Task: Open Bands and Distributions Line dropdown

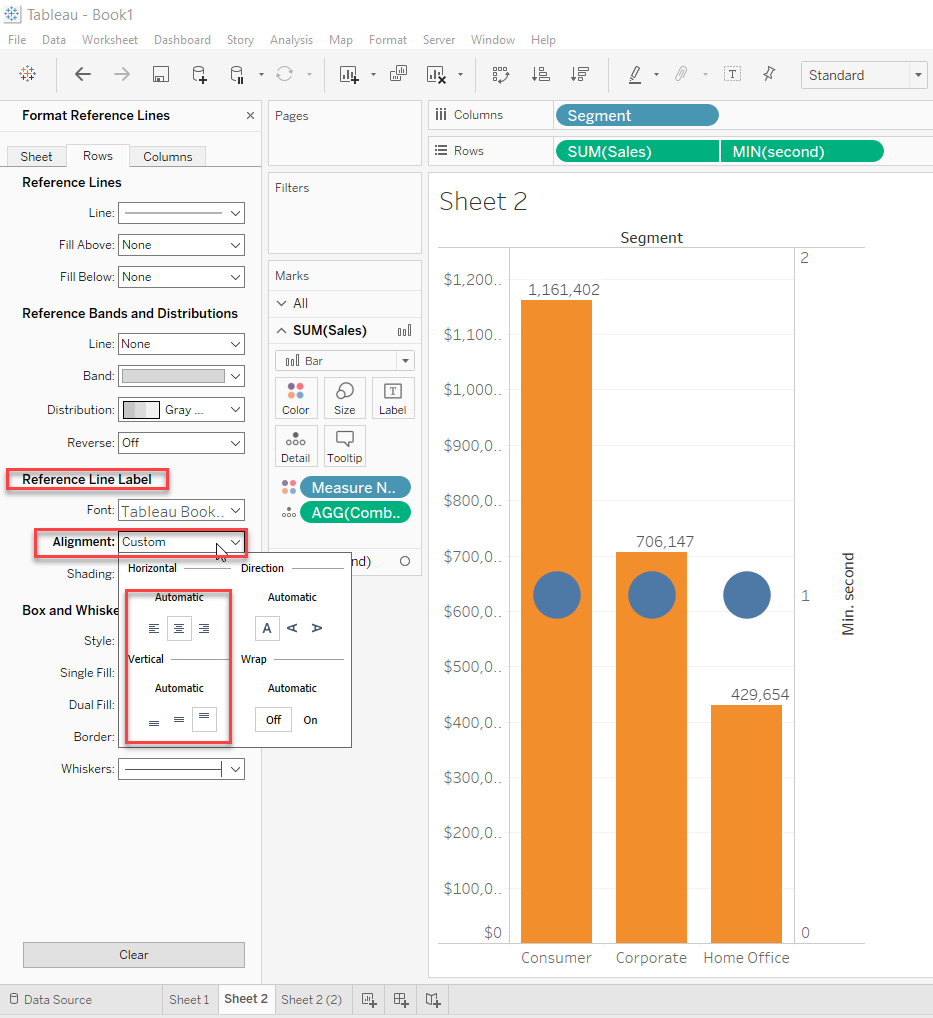Action: pyautogui.click(x=181, y=344)
